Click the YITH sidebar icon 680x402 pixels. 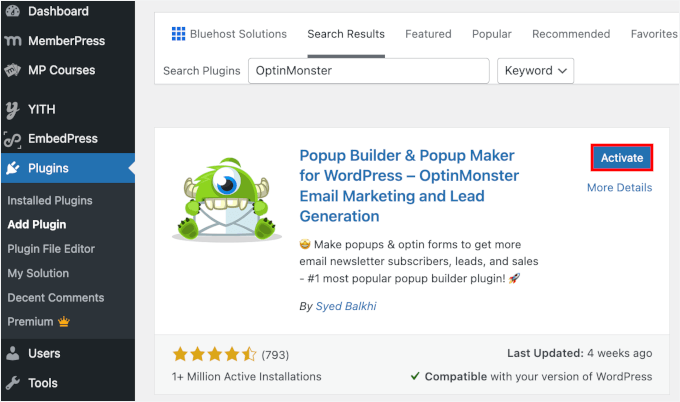click(x=13, y=110)
